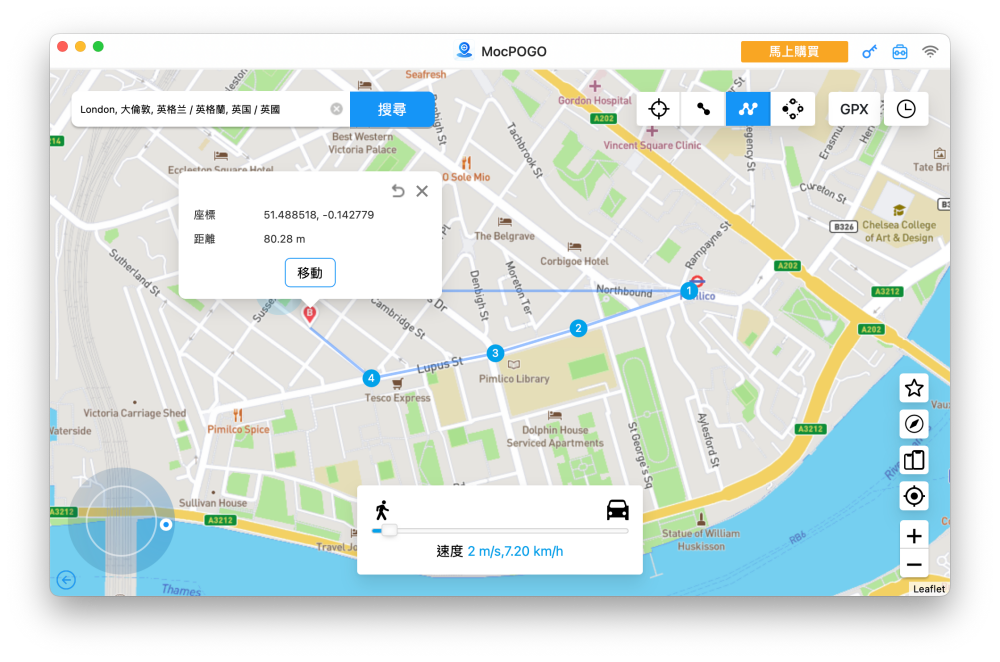The height and width of the screenshot is (662, 1000).
Task: Click the Wi-Fi connection icon
Action: 930,52
